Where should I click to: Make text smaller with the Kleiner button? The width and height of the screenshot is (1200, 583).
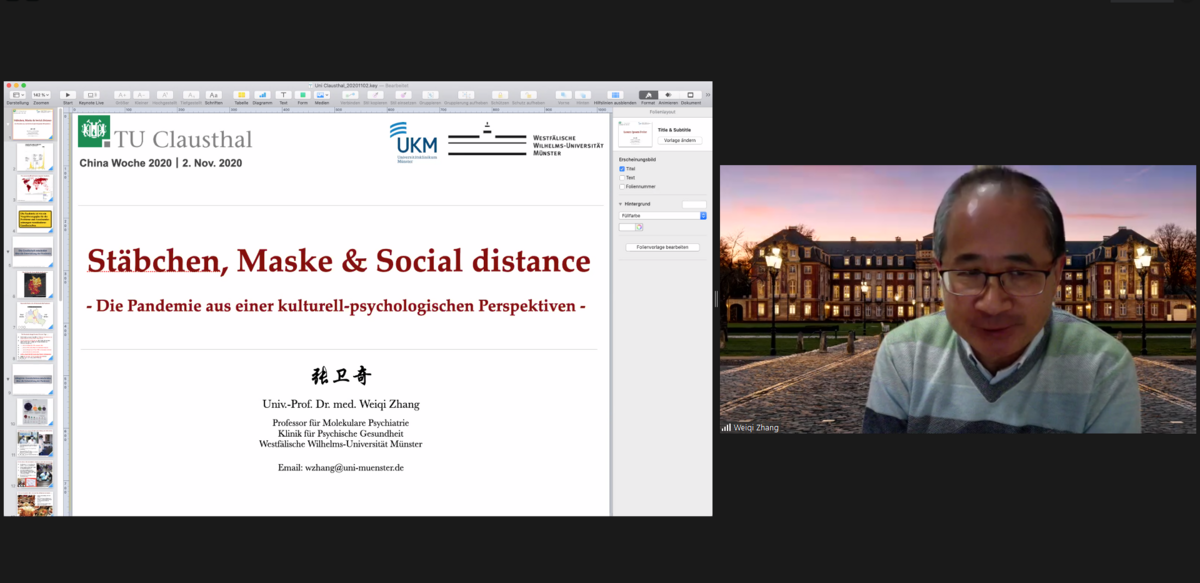click(141, 95)
